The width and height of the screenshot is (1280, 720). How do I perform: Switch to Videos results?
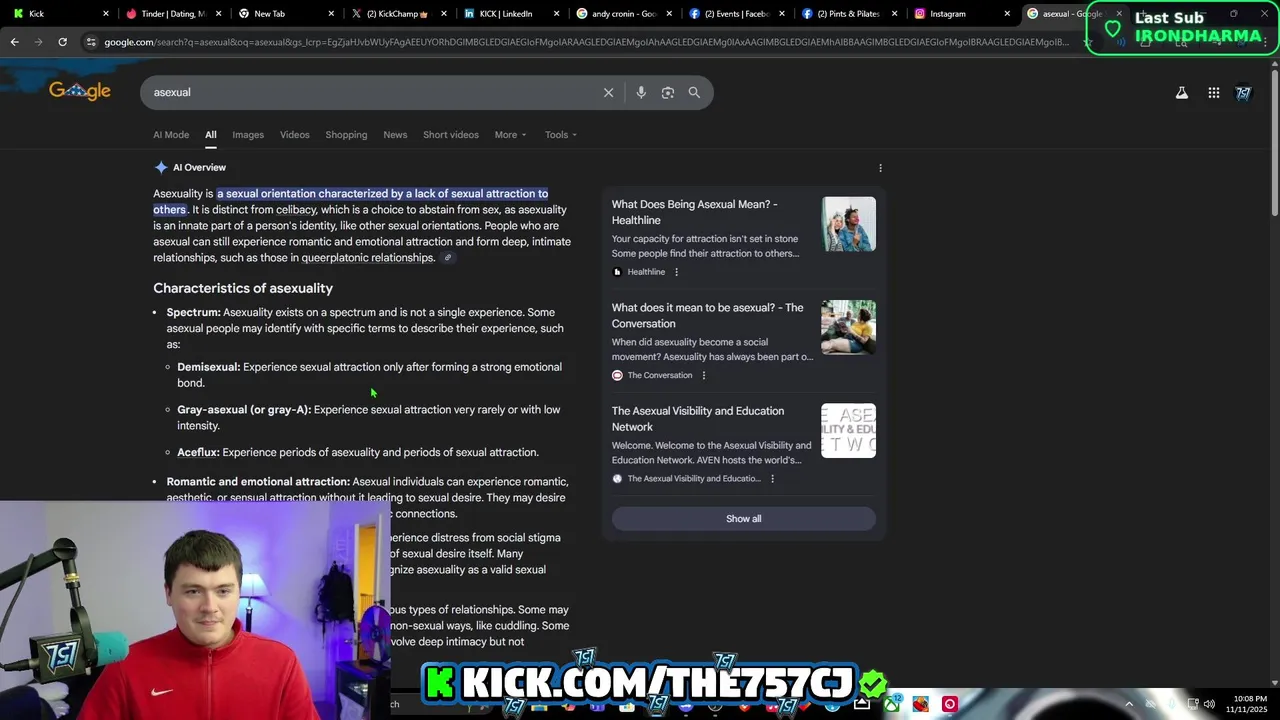click(x=295, y=135)
